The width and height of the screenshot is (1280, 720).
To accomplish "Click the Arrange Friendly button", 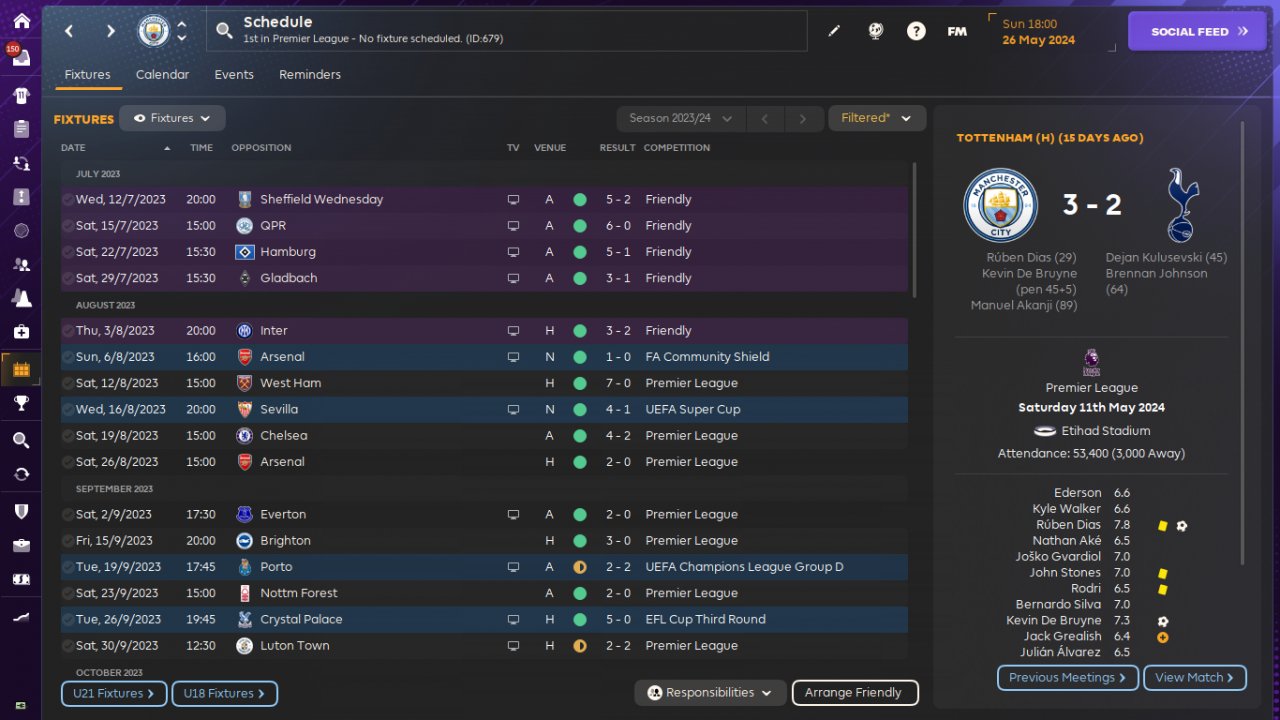I will click(x=854, y=692).
